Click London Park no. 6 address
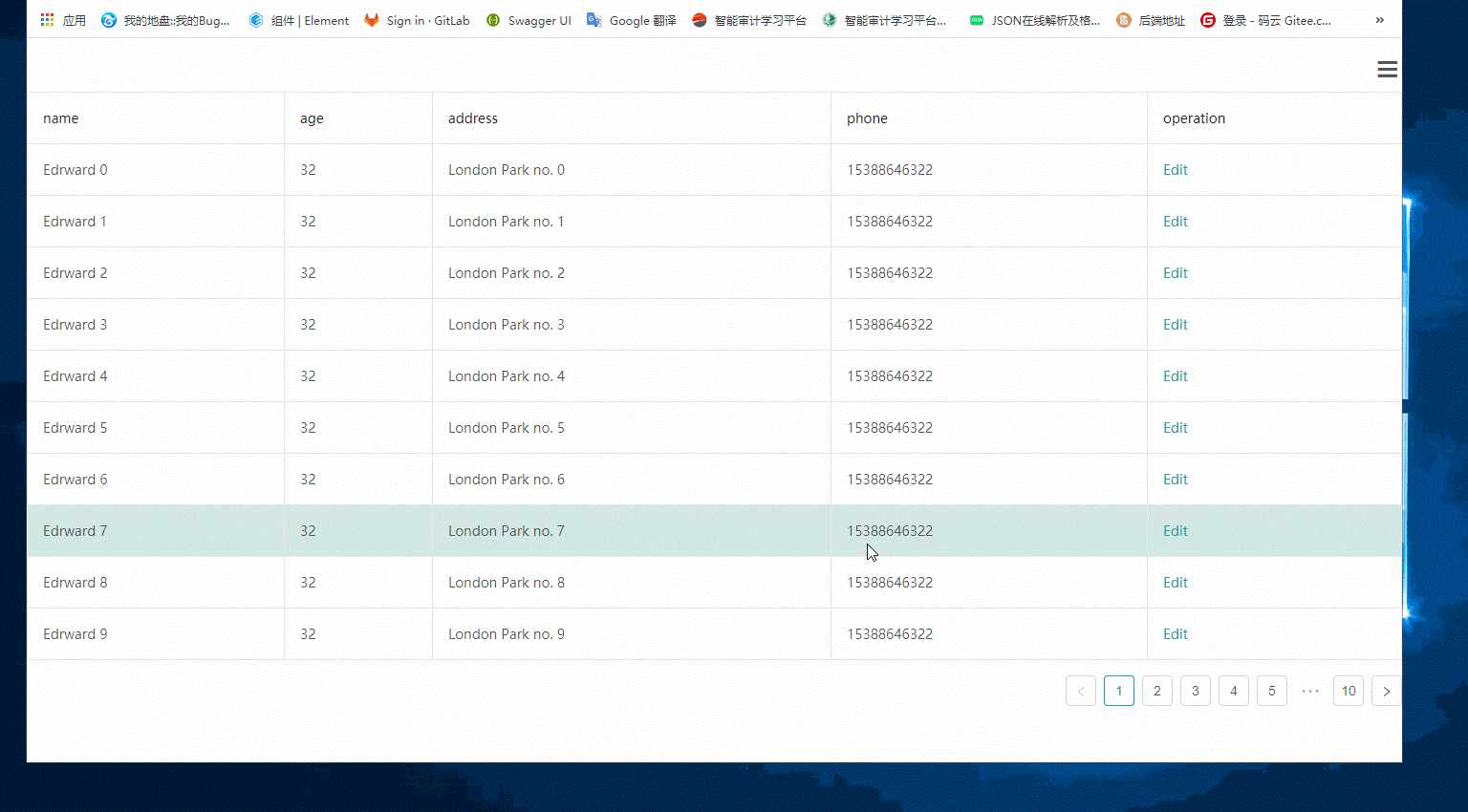This screenshot has height=812, width=1468. click(x=507, y=480)
